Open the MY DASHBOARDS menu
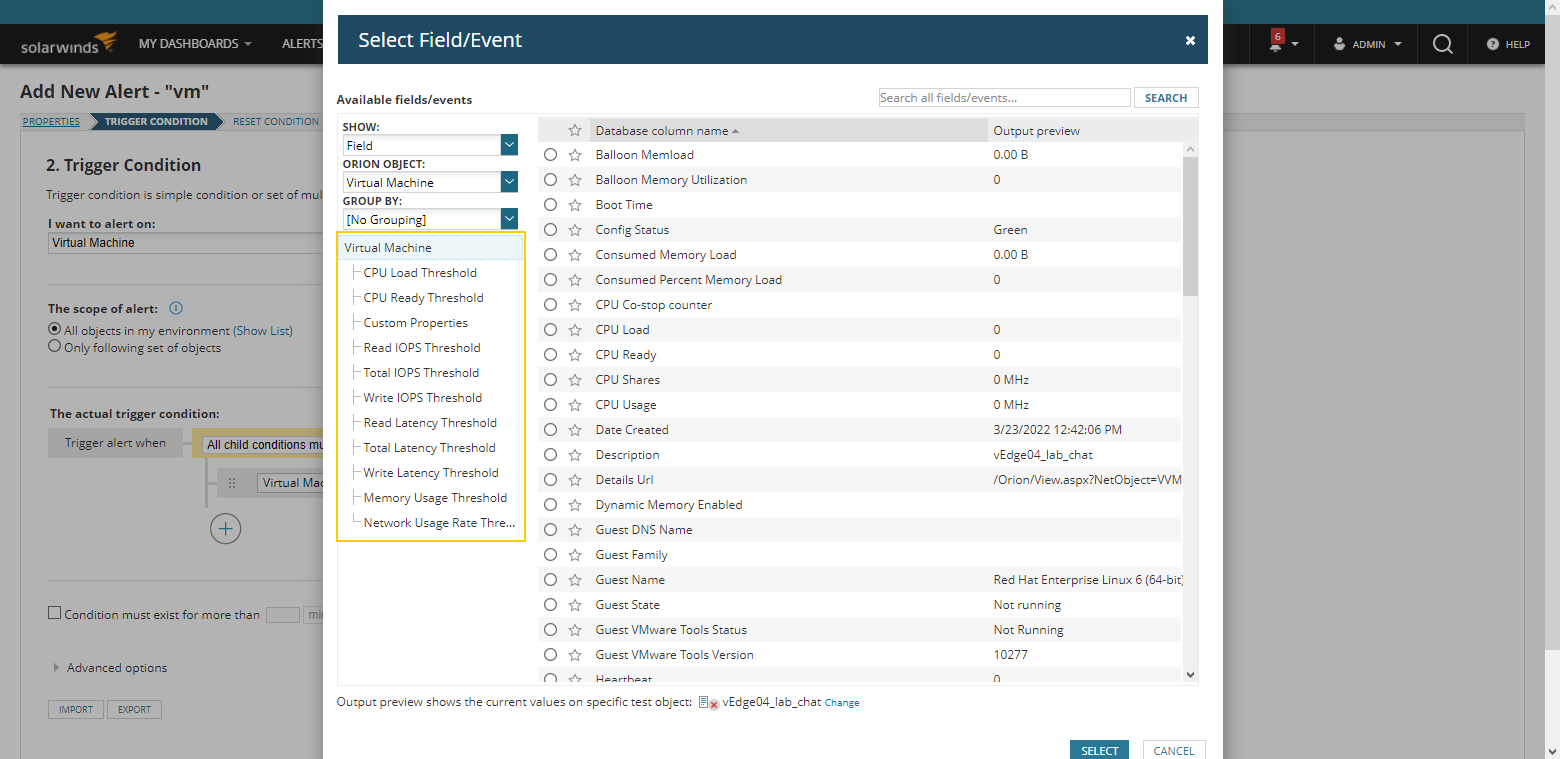 195,44
